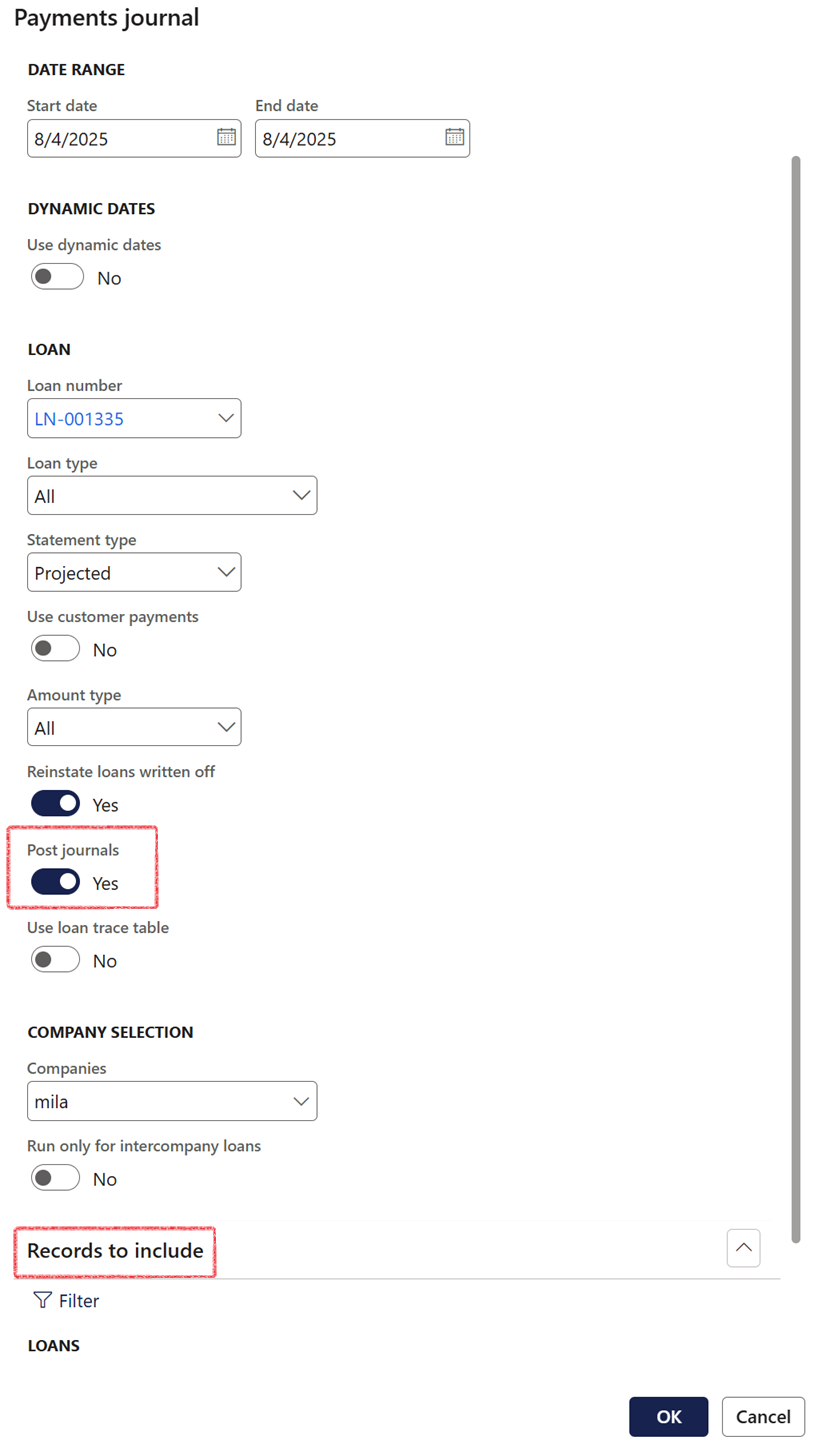The width and height of the screenshot is (818, 1448).
Task: Enable Use loan trace table
Action: (x=56, y=960)
